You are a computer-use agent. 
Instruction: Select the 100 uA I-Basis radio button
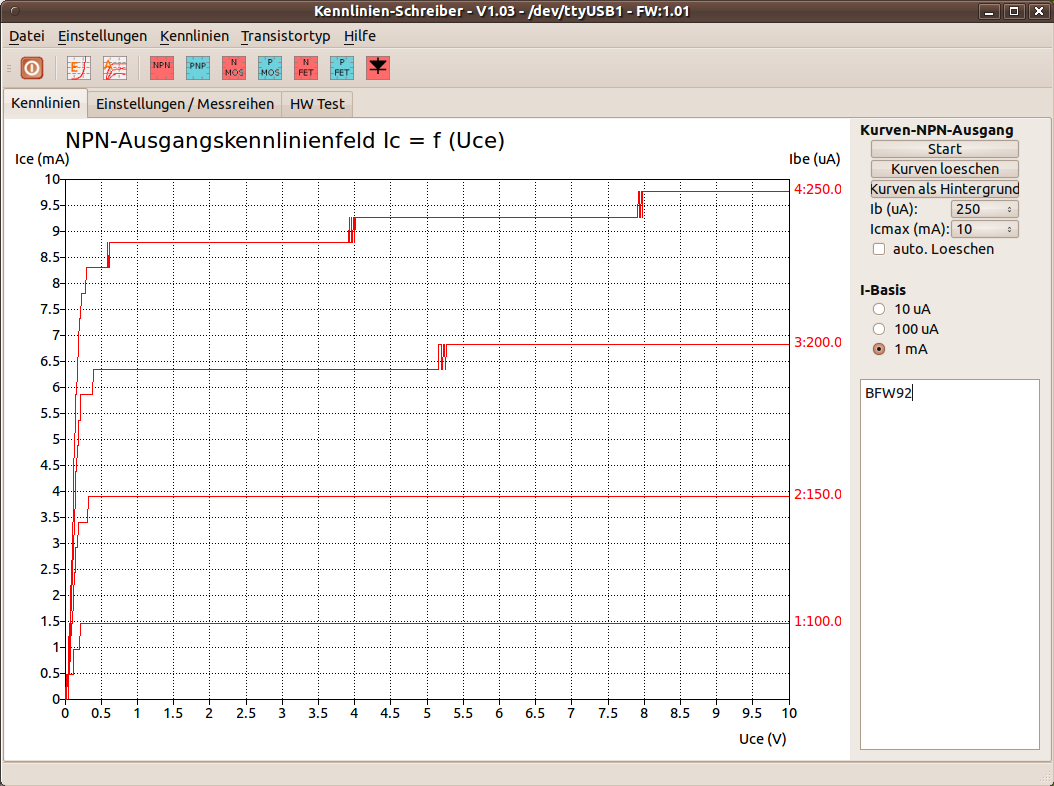(879, 329)
